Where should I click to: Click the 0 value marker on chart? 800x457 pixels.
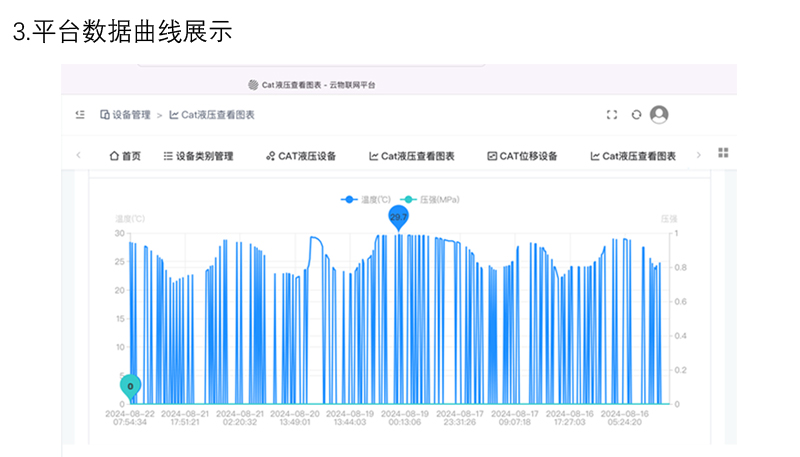[130, 385]
